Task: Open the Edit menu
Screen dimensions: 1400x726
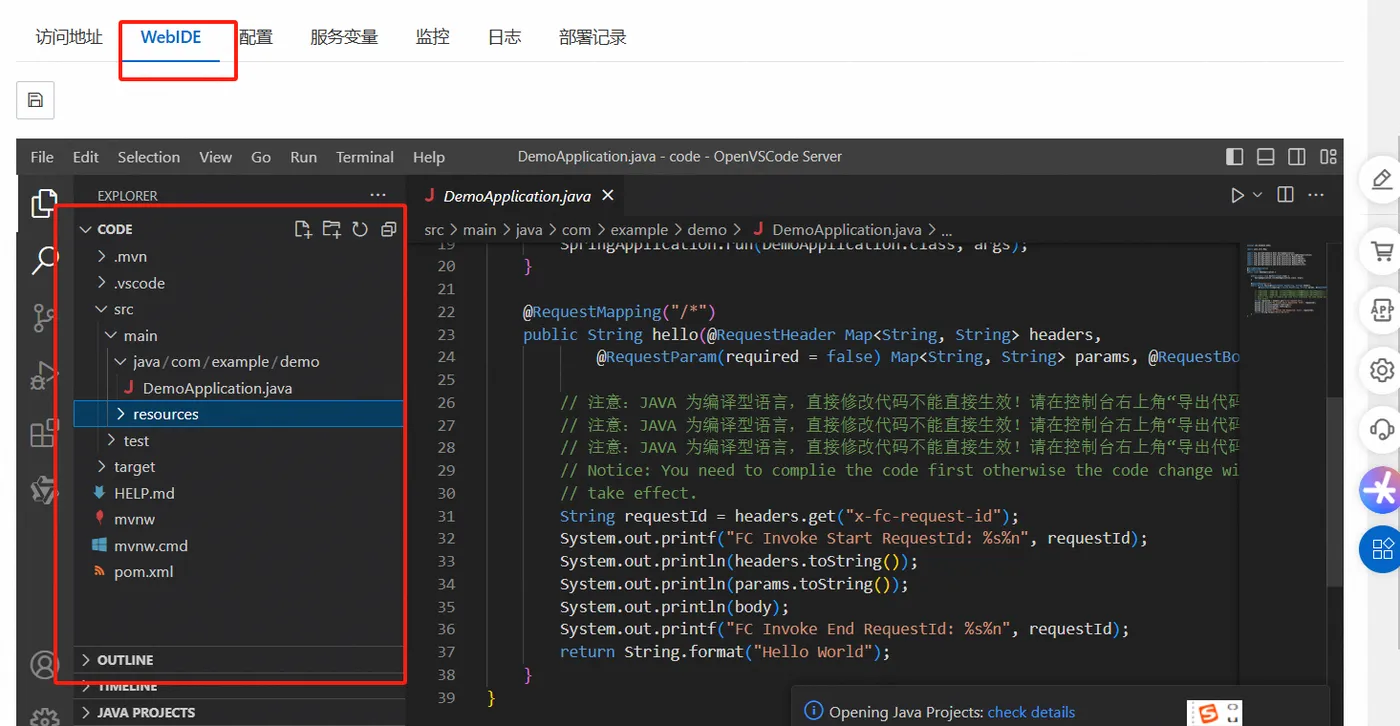Action: [x=86, y=157]
